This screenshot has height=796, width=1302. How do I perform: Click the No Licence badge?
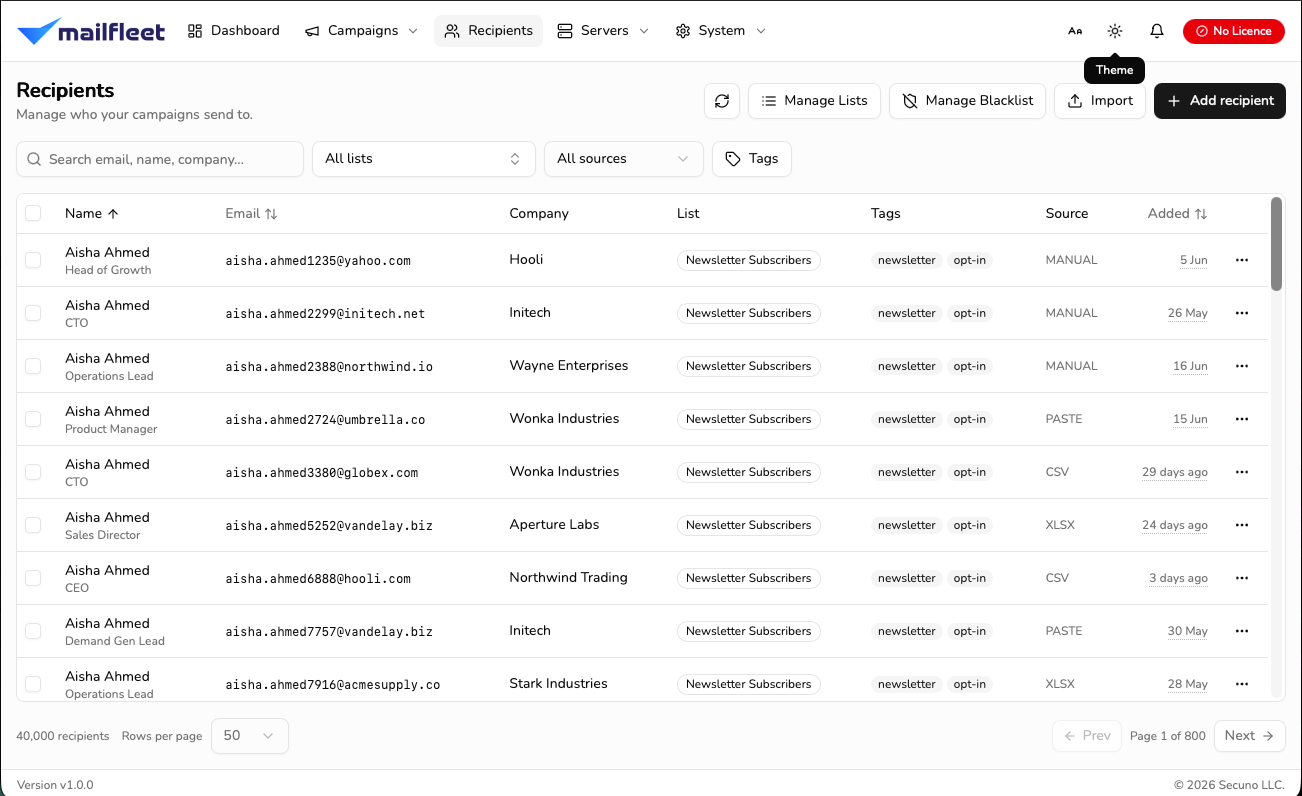click(x=1234, y=31)
